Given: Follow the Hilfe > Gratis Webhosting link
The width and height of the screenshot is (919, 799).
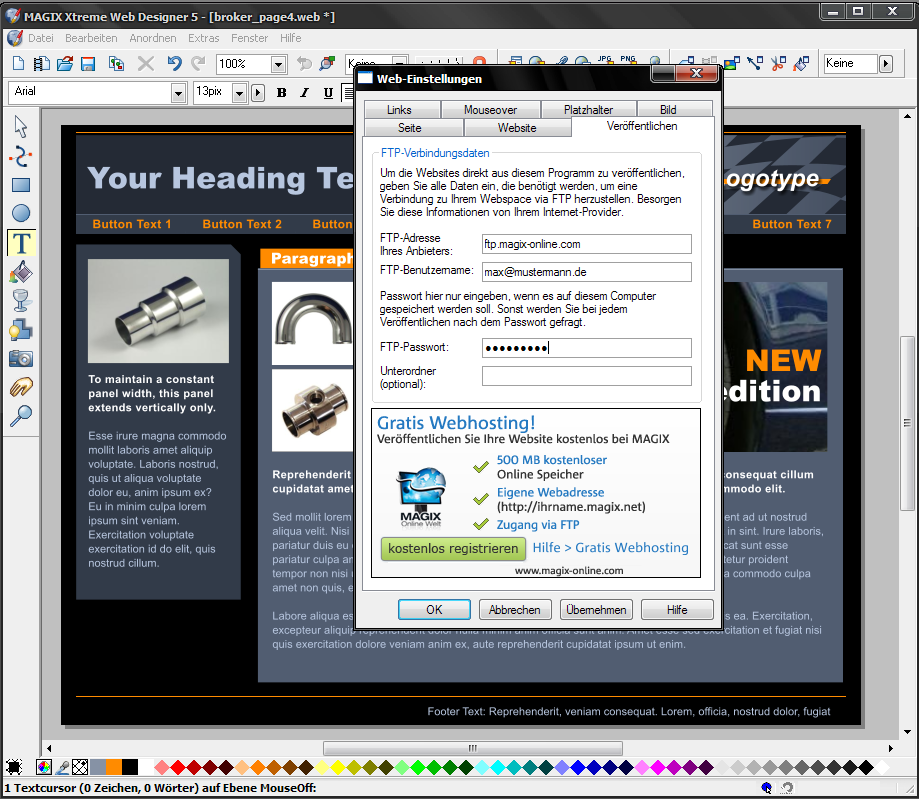Looking at the screenshot, I should pos(611,548).
